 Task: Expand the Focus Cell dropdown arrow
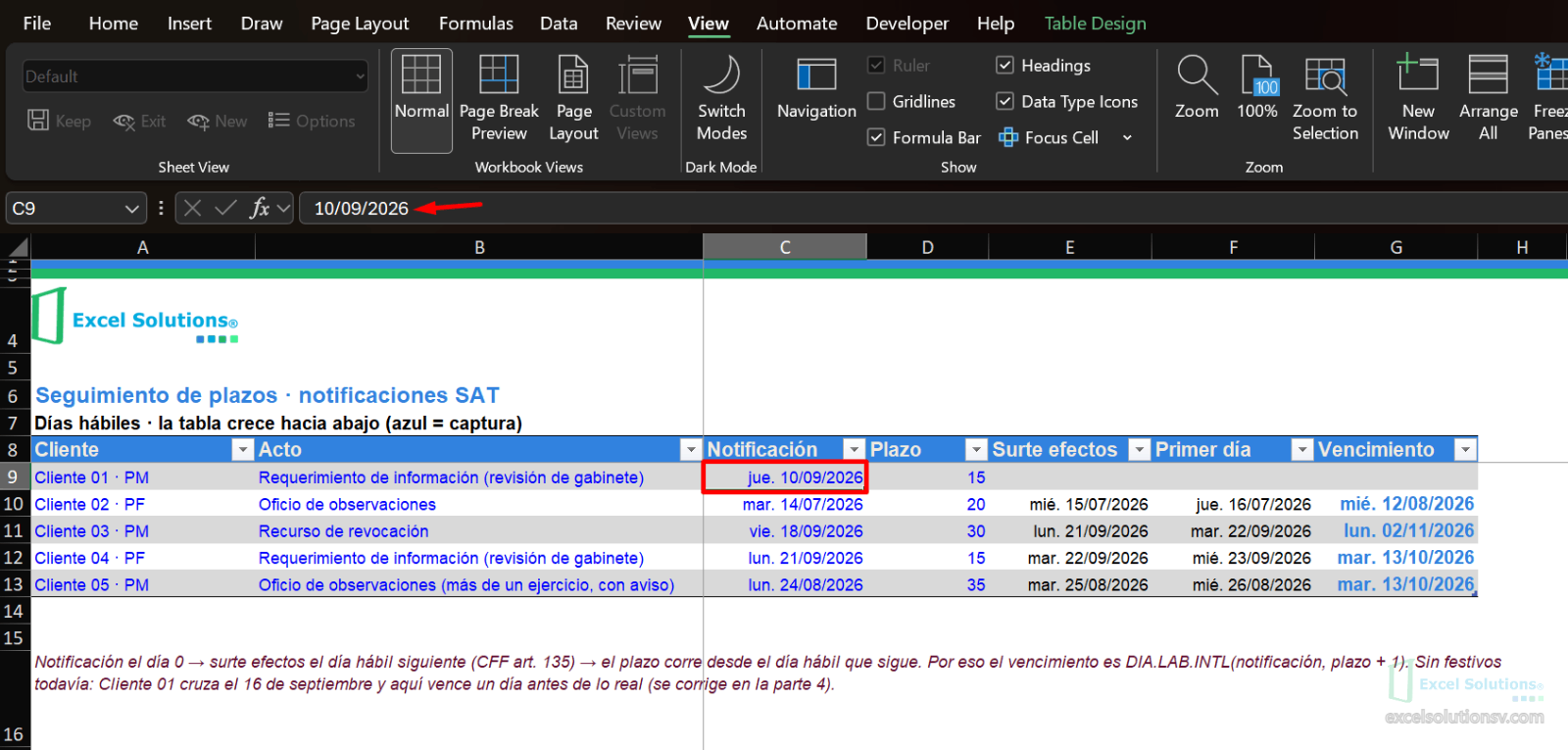click(x=1127, y=138)
